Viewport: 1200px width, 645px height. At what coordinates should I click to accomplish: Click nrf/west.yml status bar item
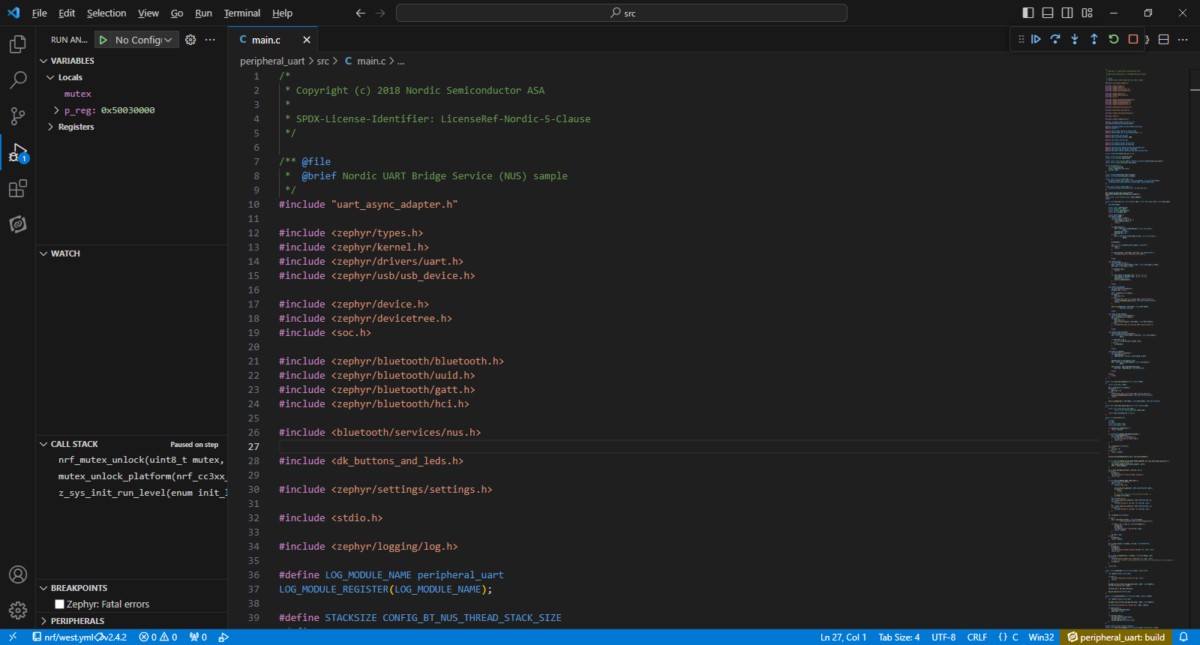(x=81, y=637)
